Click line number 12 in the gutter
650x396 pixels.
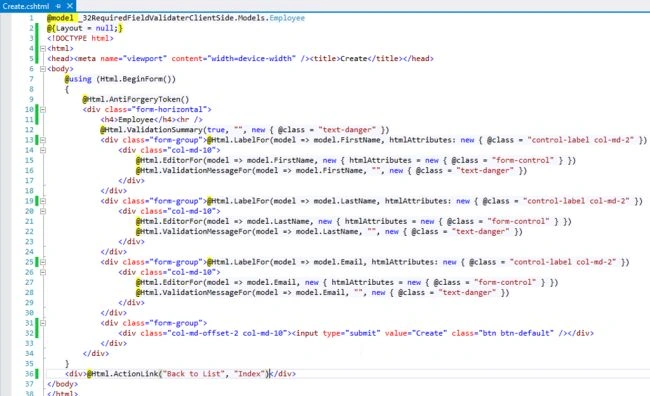[x=29, y=130]
